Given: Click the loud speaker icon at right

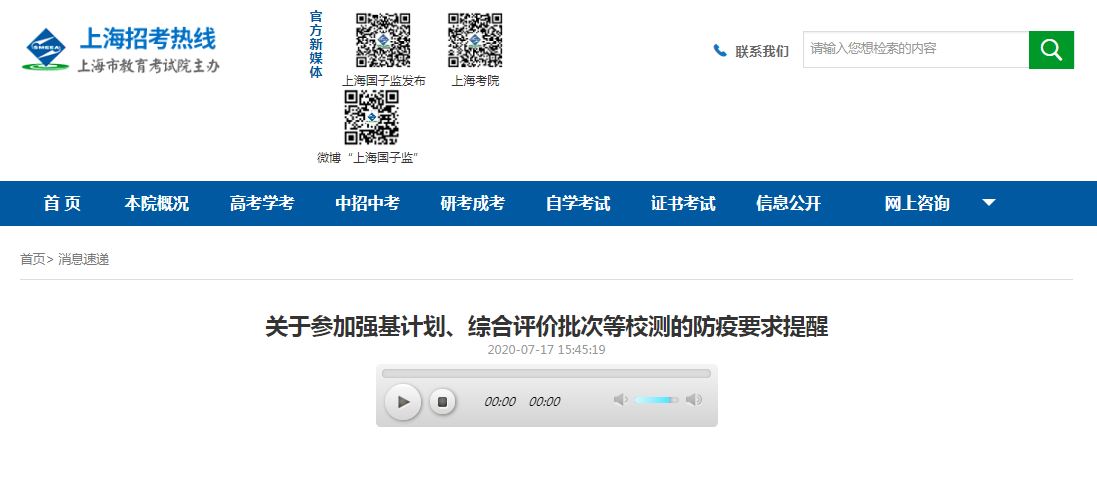Looking at the screenshot, I should 694,400.
